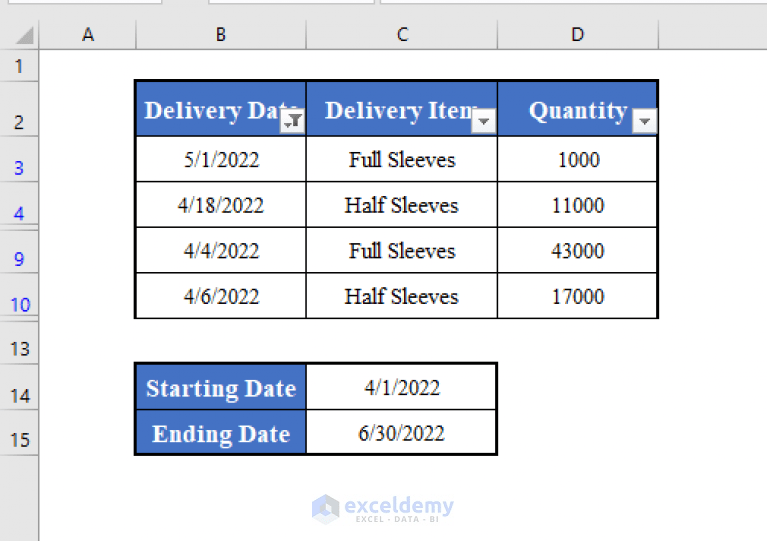Open the Delivery Item filter dropdown
767x541 pixels.
click(x=484, y=121)
